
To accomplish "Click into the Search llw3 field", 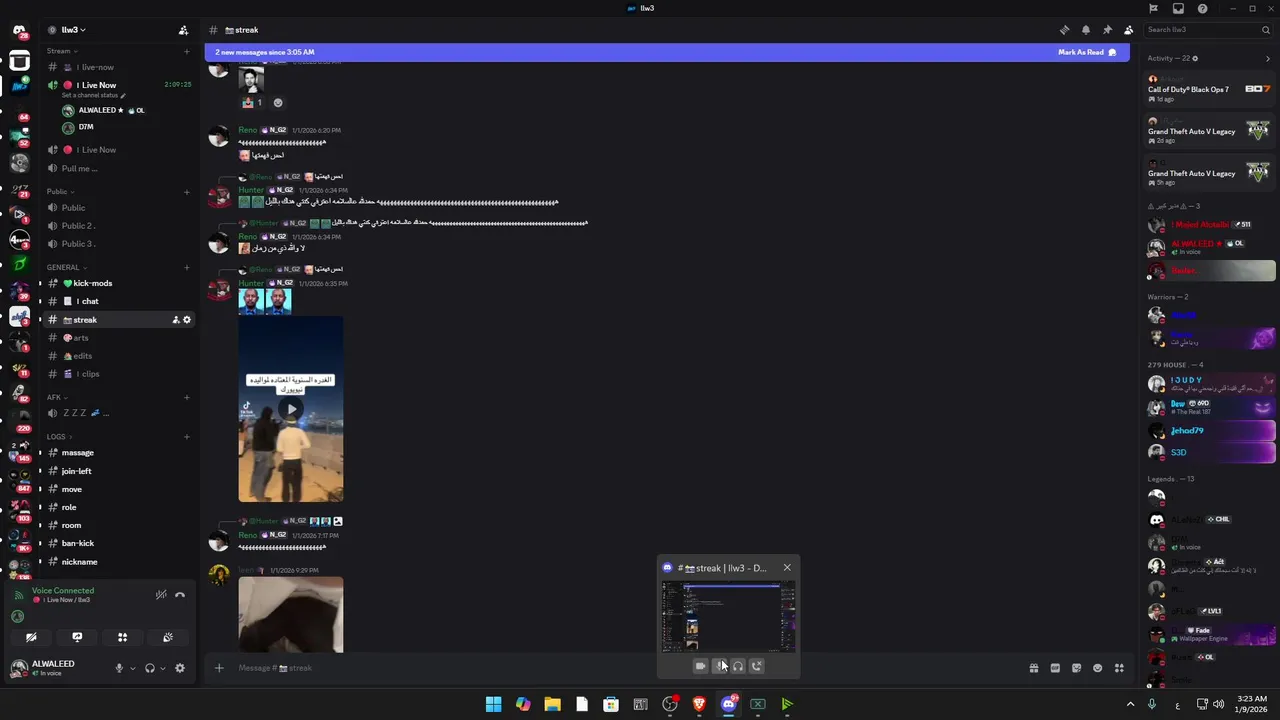I will click(1208, 30).
